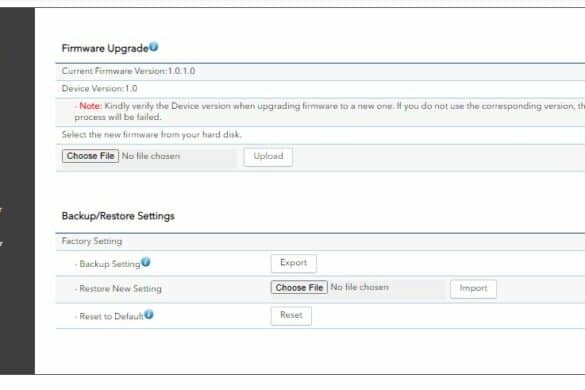Choose a firmware file to upload
This screenshot has width=585, height=390.
click(x=90, y=156)
